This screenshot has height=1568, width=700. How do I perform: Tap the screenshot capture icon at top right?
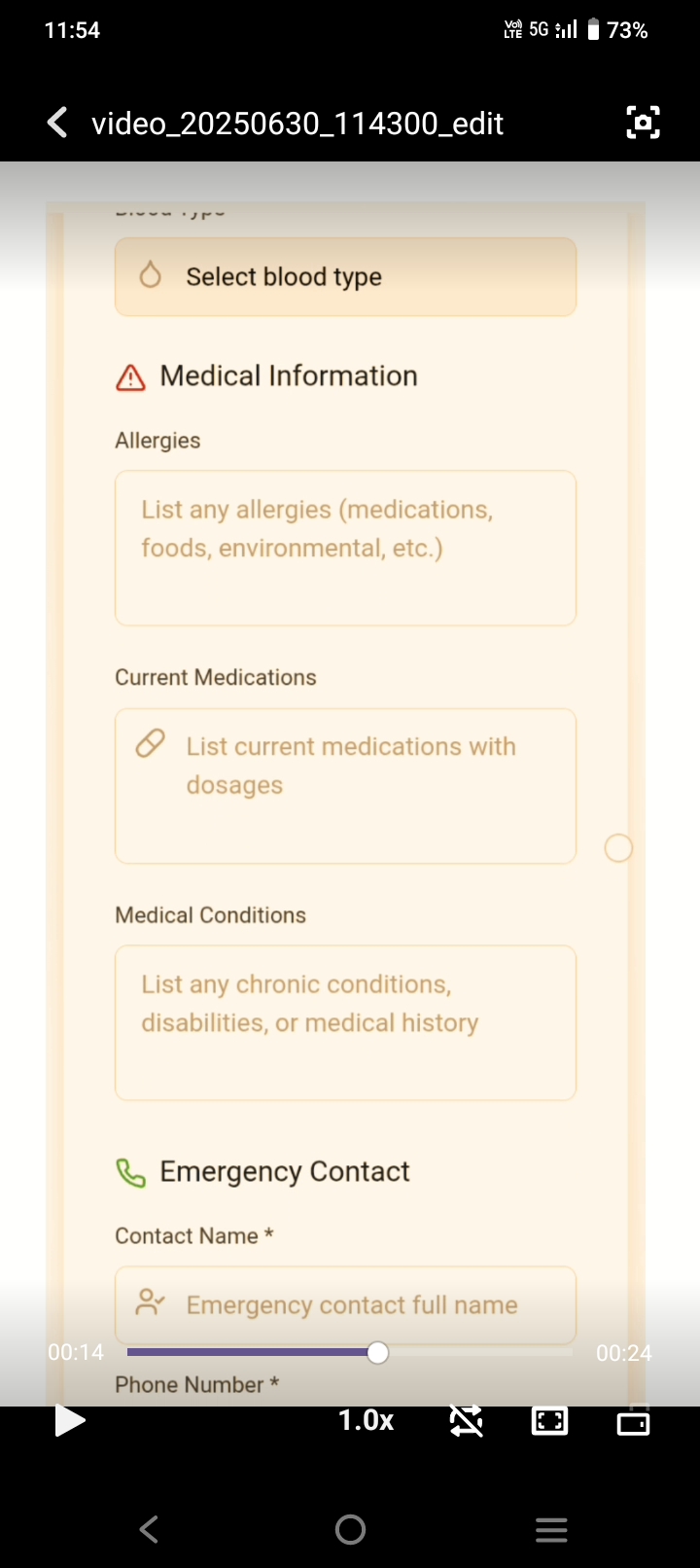[x=643, y=123]
